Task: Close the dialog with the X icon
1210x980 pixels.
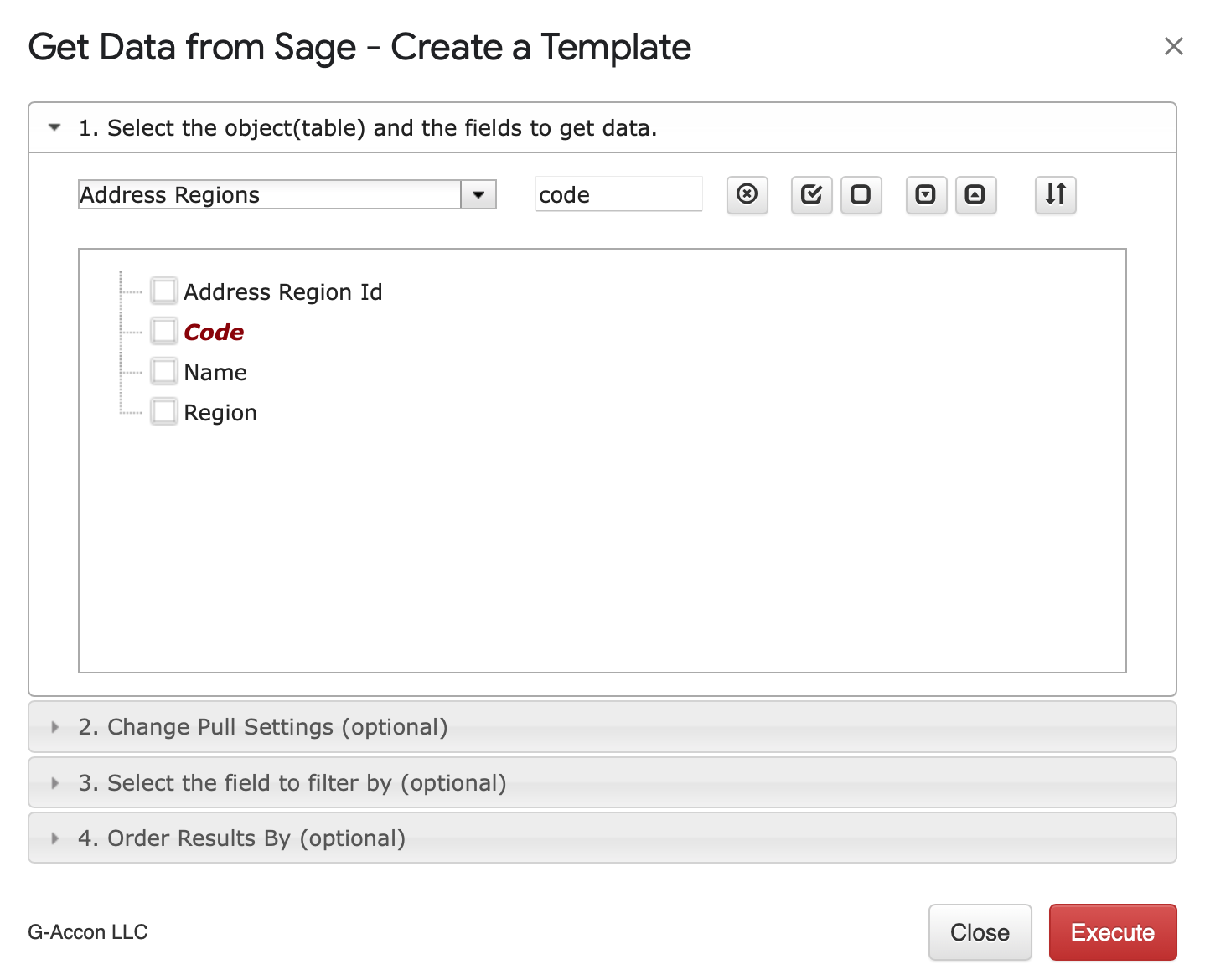Action: 1173,46
